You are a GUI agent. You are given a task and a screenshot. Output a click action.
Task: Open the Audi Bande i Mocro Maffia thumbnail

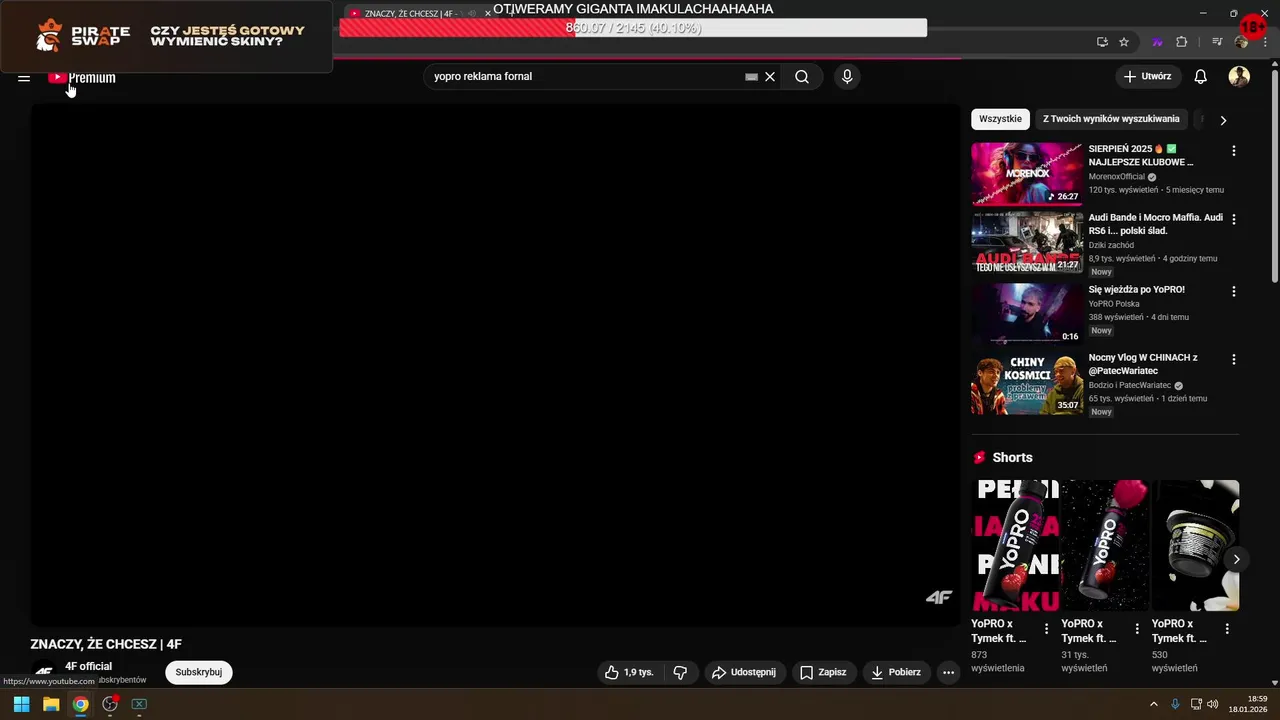click(x=1026, y=242)
